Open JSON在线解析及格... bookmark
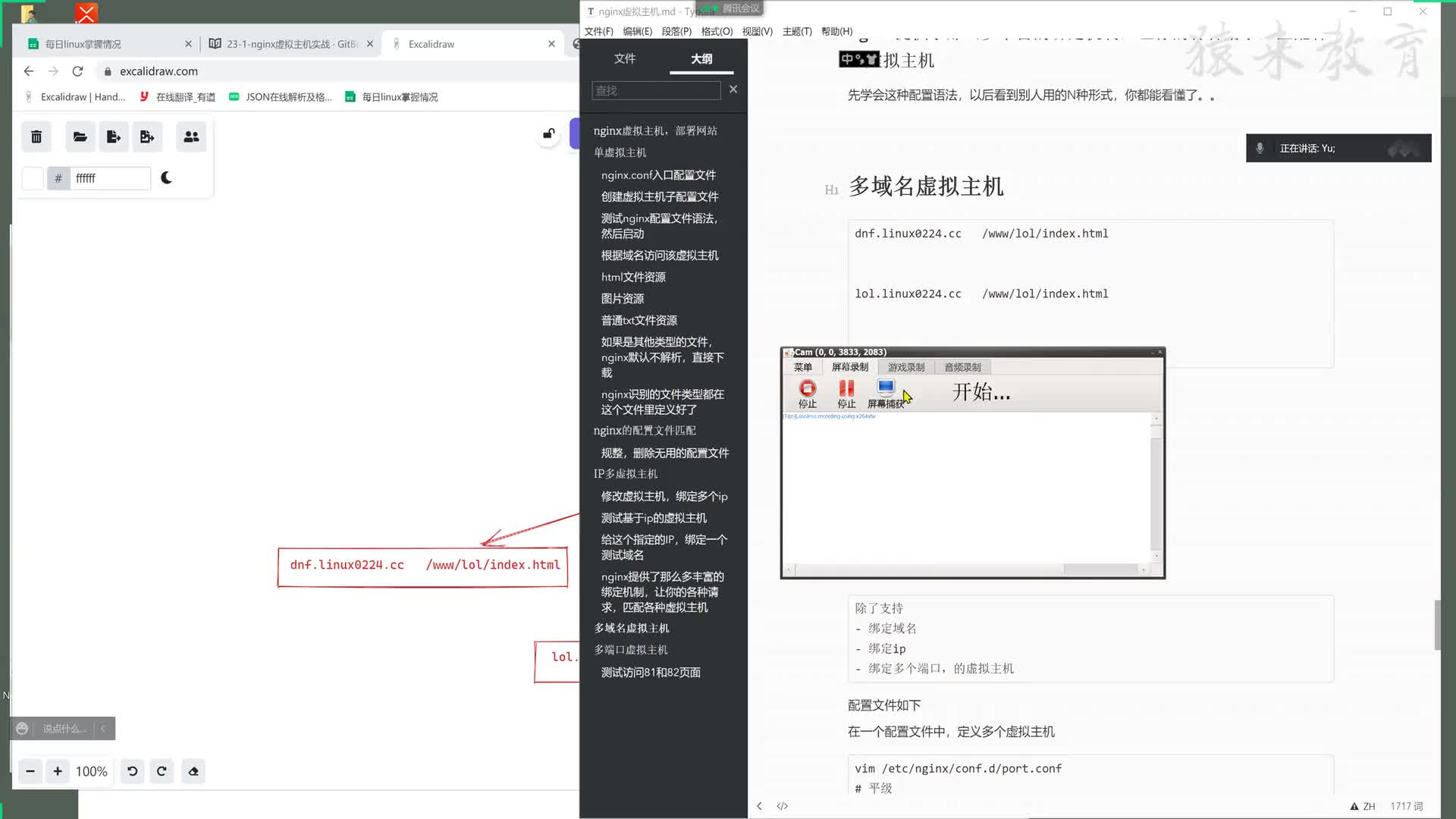Viewport: 1456px width, 819px height. pos(281,97)
